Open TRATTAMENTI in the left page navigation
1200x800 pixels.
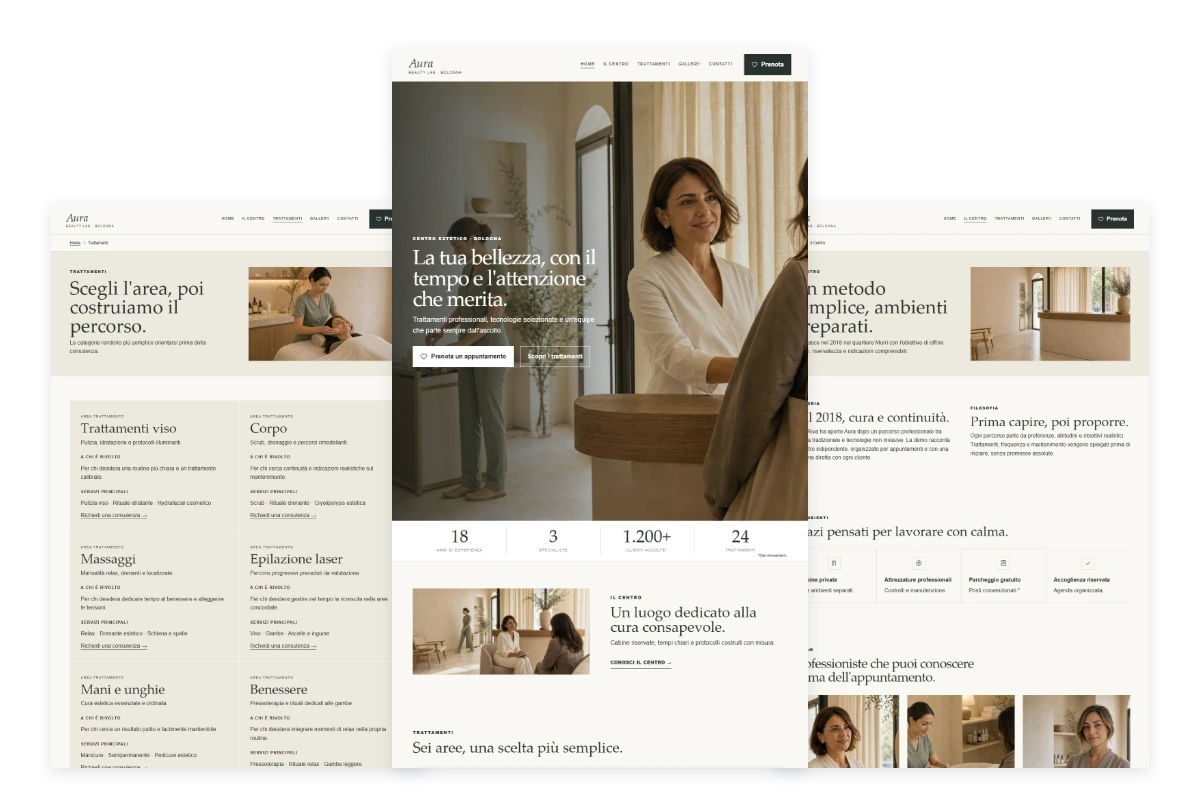tap(287, 218)
